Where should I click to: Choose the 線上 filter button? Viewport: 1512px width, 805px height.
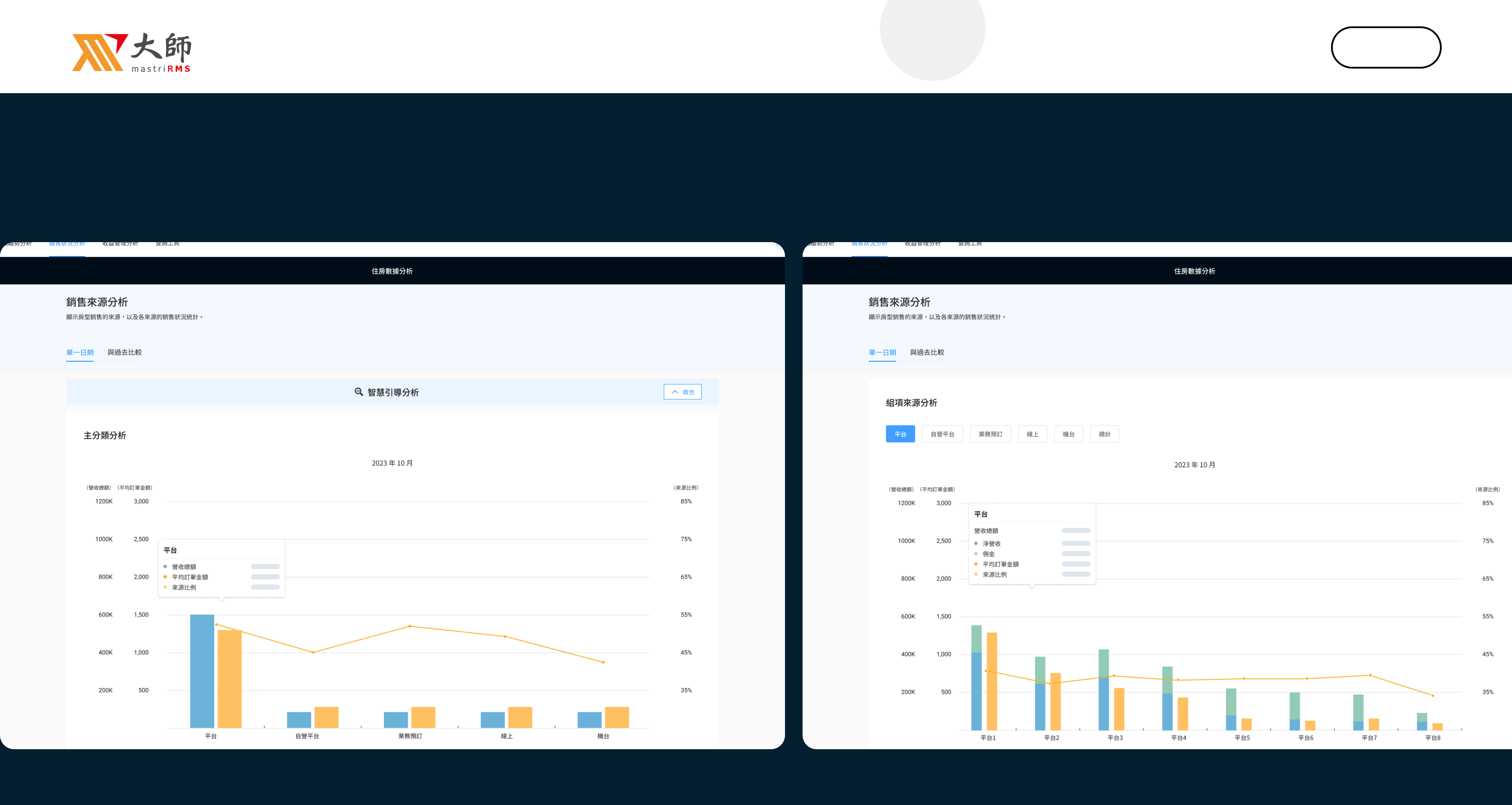1032,434
